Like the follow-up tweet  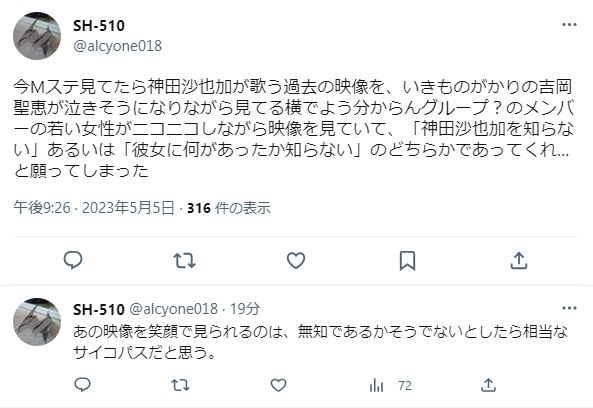tap(278, 385)
